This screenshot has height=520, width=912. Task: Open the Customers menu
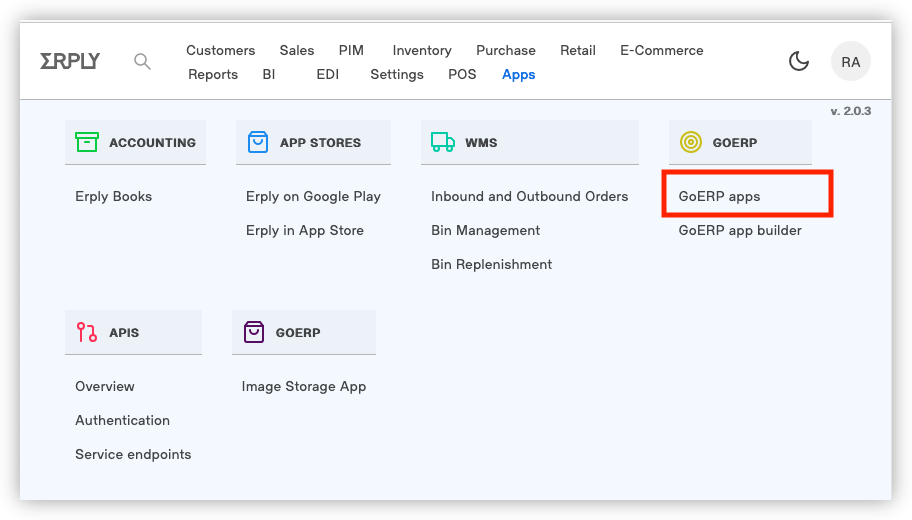pyautogui.click(x=220, y=51)
